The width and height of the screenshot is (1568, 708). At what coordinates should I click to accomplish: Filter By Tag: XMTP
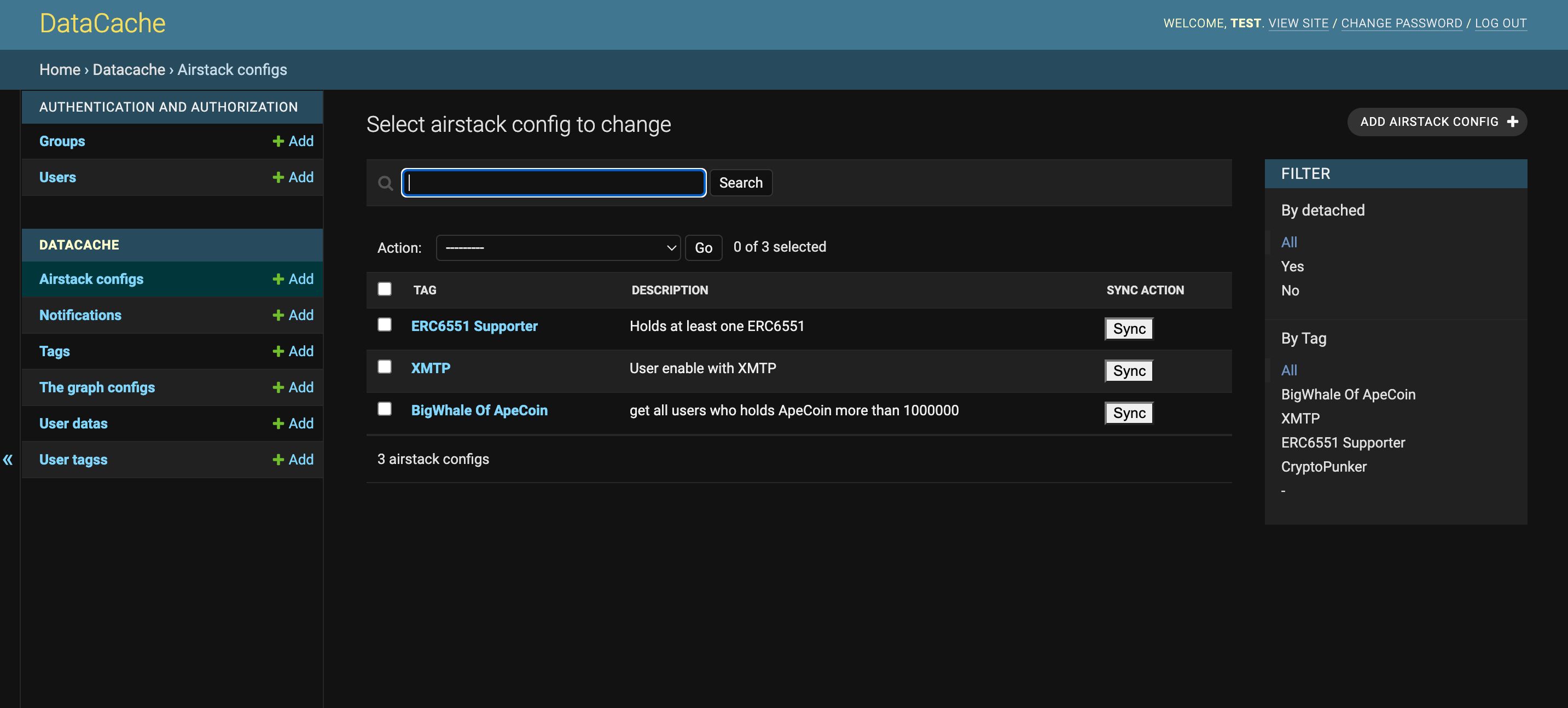tap(1301, 418)
